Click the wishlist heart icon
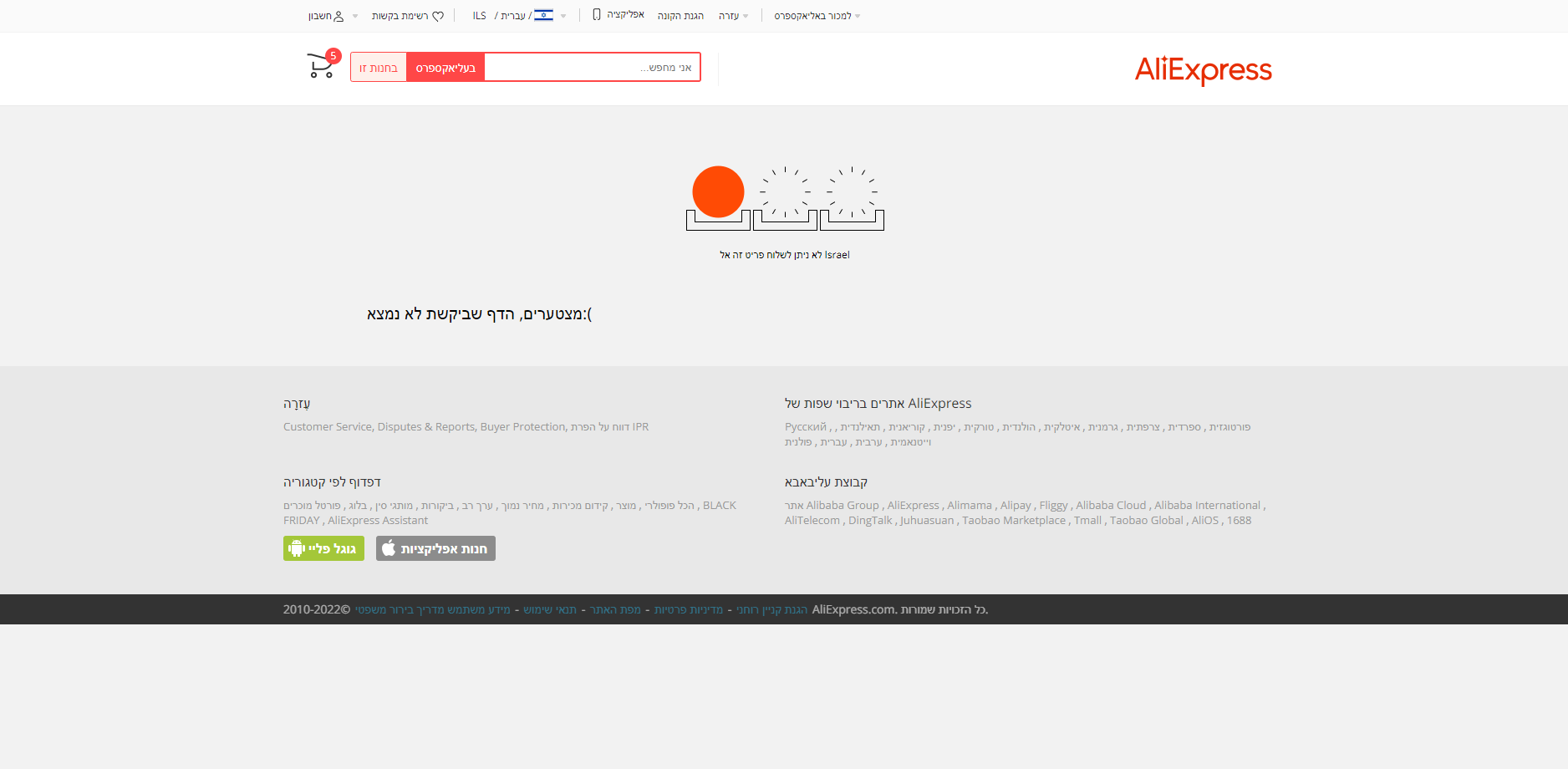The height and width of the screenshot is (769, 1568). [x=438, y=16]
